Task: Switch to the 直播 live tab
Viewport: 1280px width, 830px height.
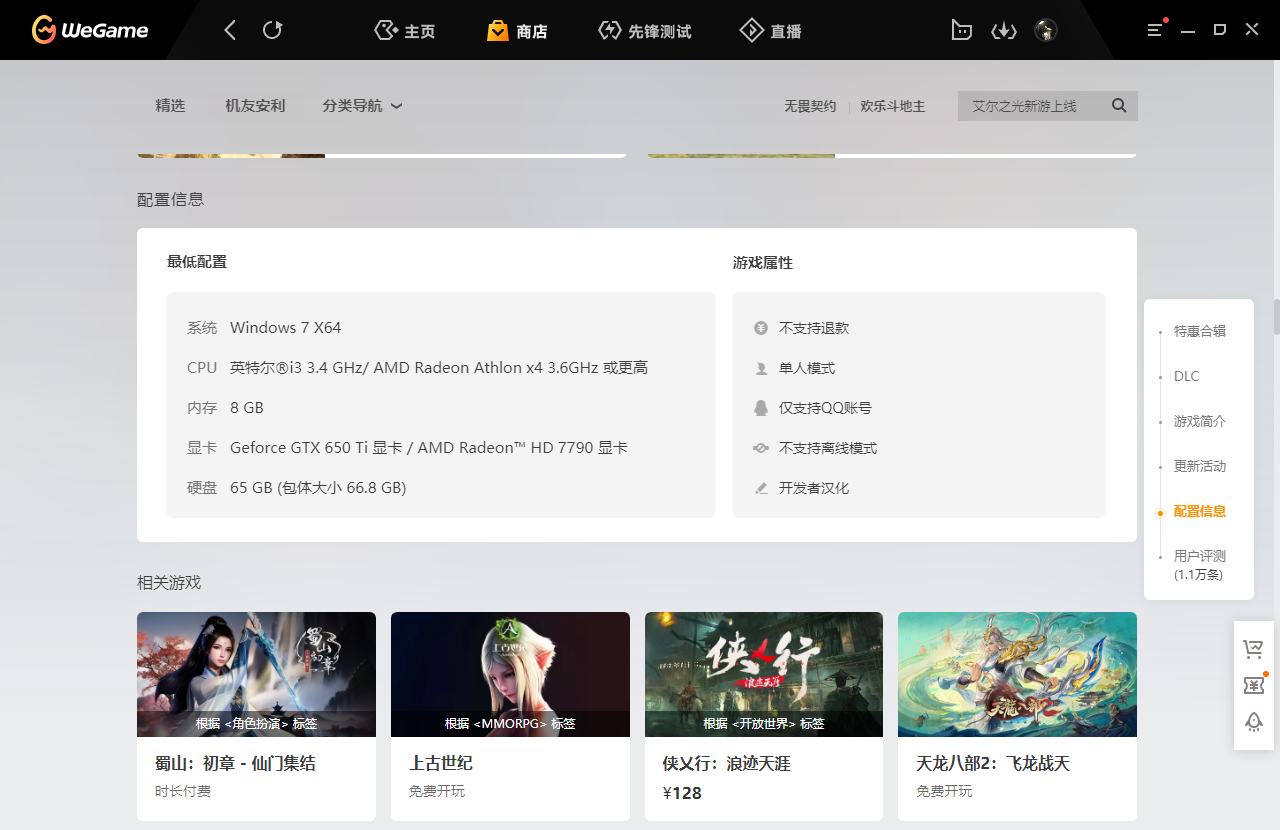Action: 770,31
